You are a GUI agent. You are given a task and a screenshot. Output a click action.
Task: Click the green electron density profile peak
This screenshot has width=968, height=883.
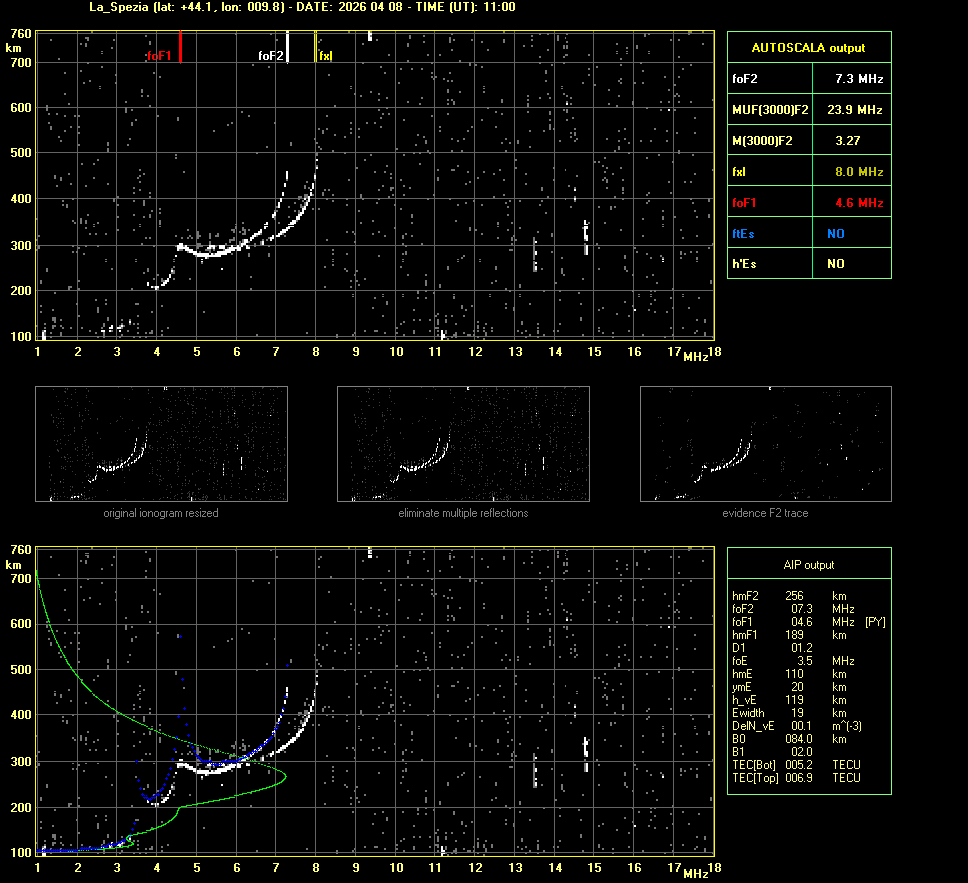click(285, 776)
